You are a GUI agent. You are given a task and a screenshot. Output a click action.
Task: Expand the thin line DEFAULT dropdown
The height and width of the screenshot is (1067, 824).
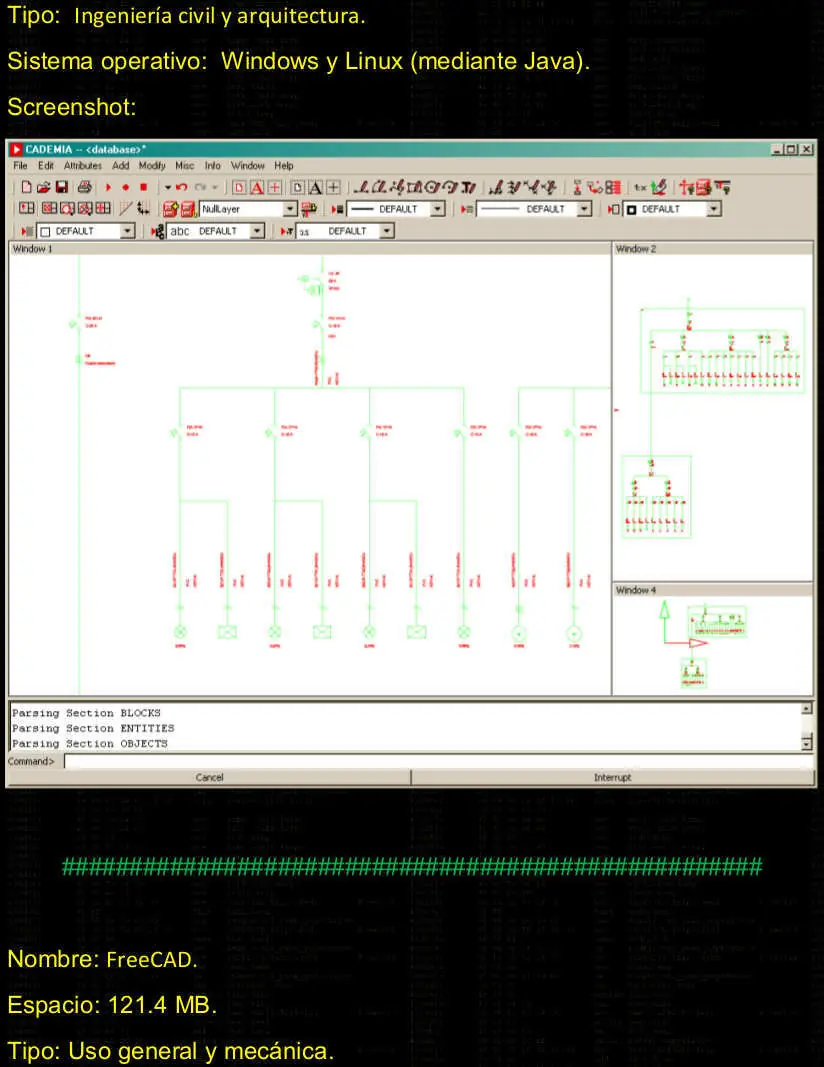(584, 209)
